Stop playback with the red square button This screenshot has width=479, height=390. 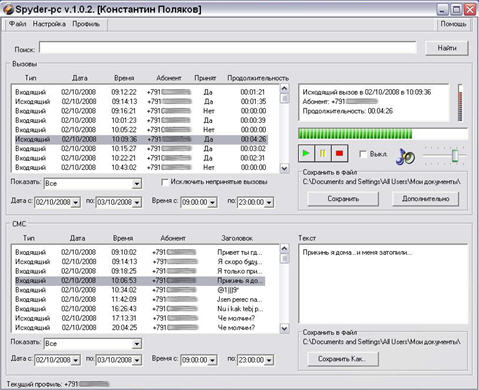pos(339,154)
